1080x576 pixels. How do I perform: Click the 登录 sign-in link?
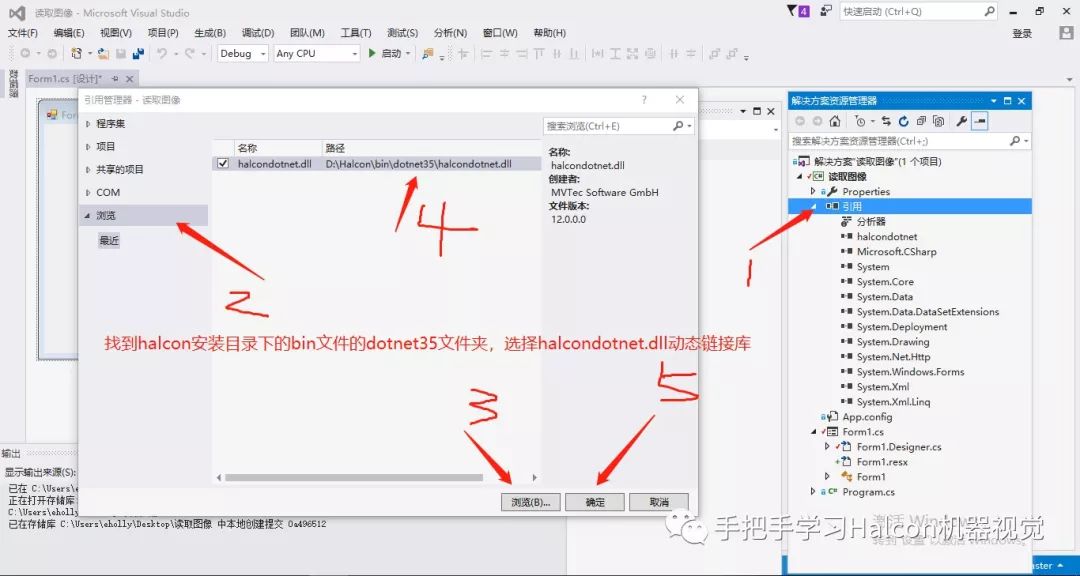click(1022, 34)
